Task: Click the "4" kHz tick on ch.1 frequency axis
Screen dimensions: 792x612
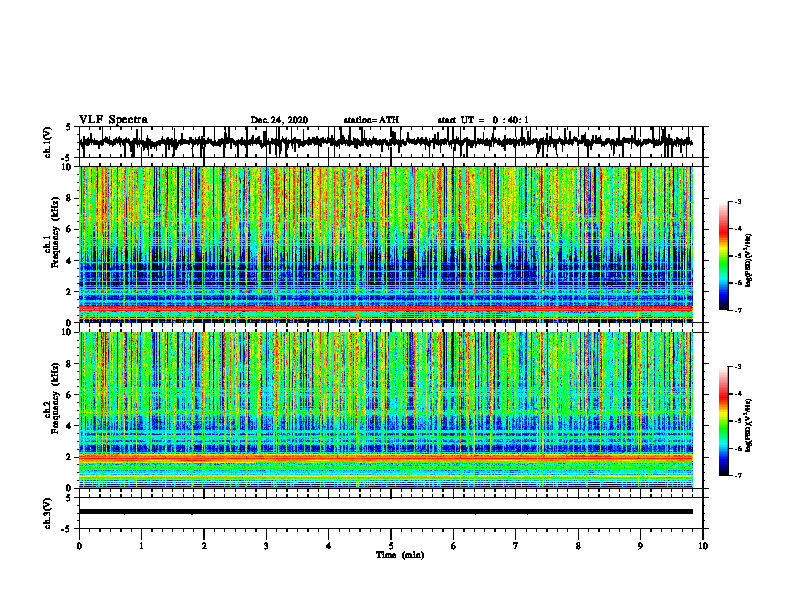Action: tap(70, 261)
